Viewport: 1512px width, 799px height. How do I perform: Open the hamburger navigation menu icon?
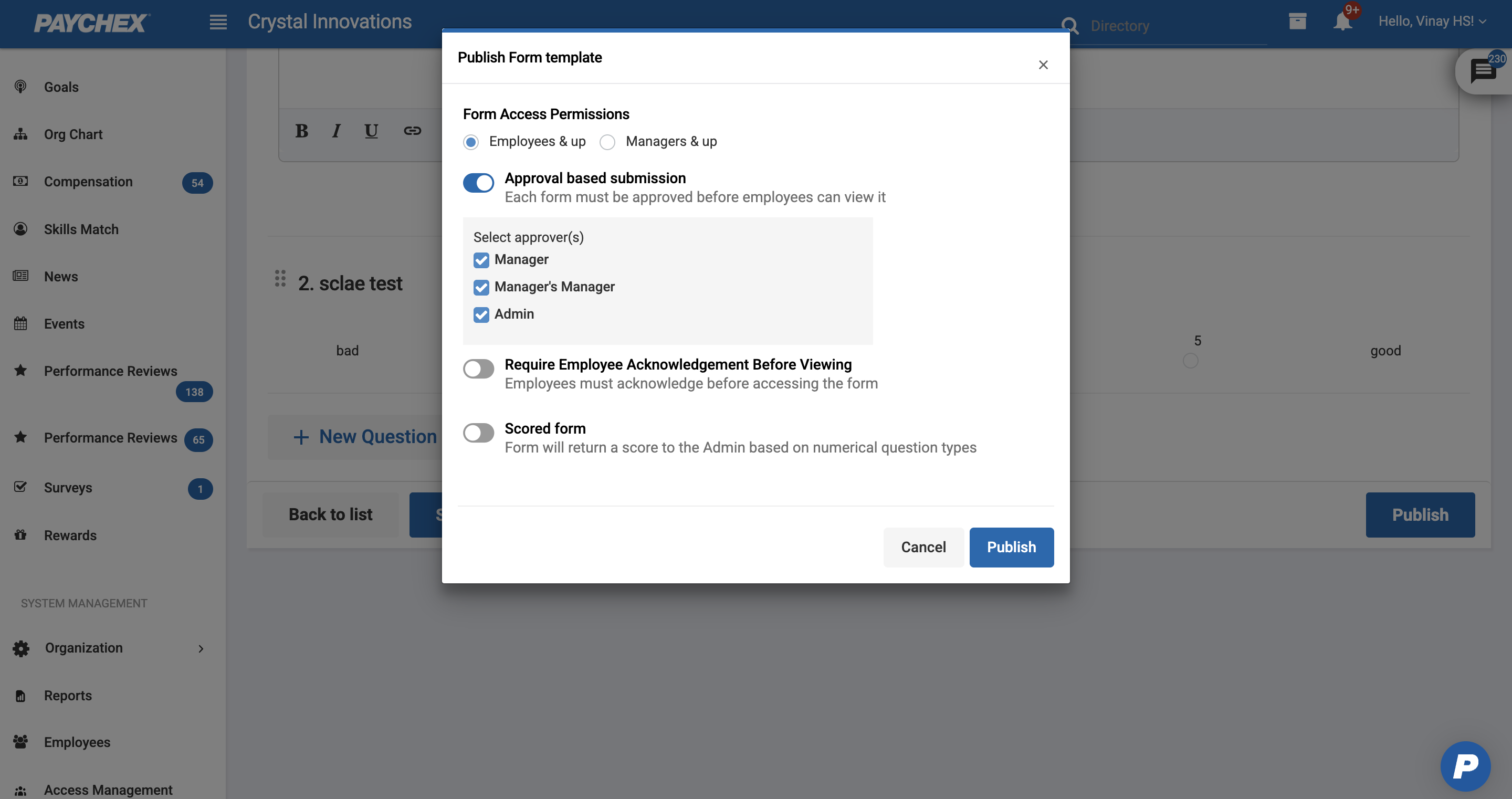pos(218,22)
